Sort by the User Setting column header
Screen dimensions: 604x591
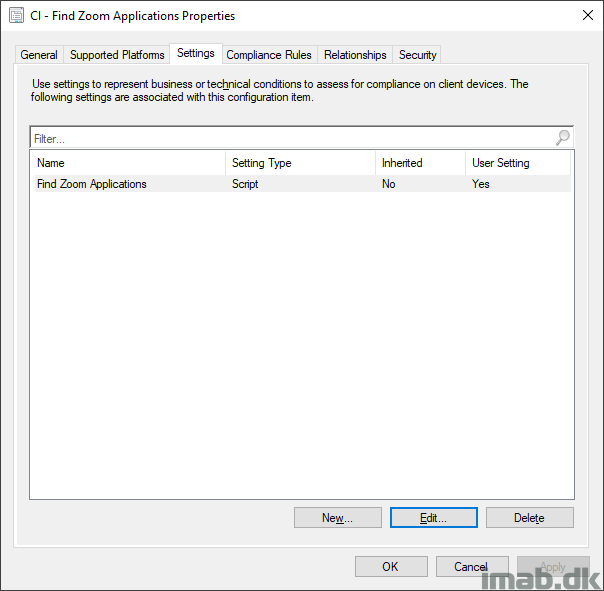(x=518, y=163)
